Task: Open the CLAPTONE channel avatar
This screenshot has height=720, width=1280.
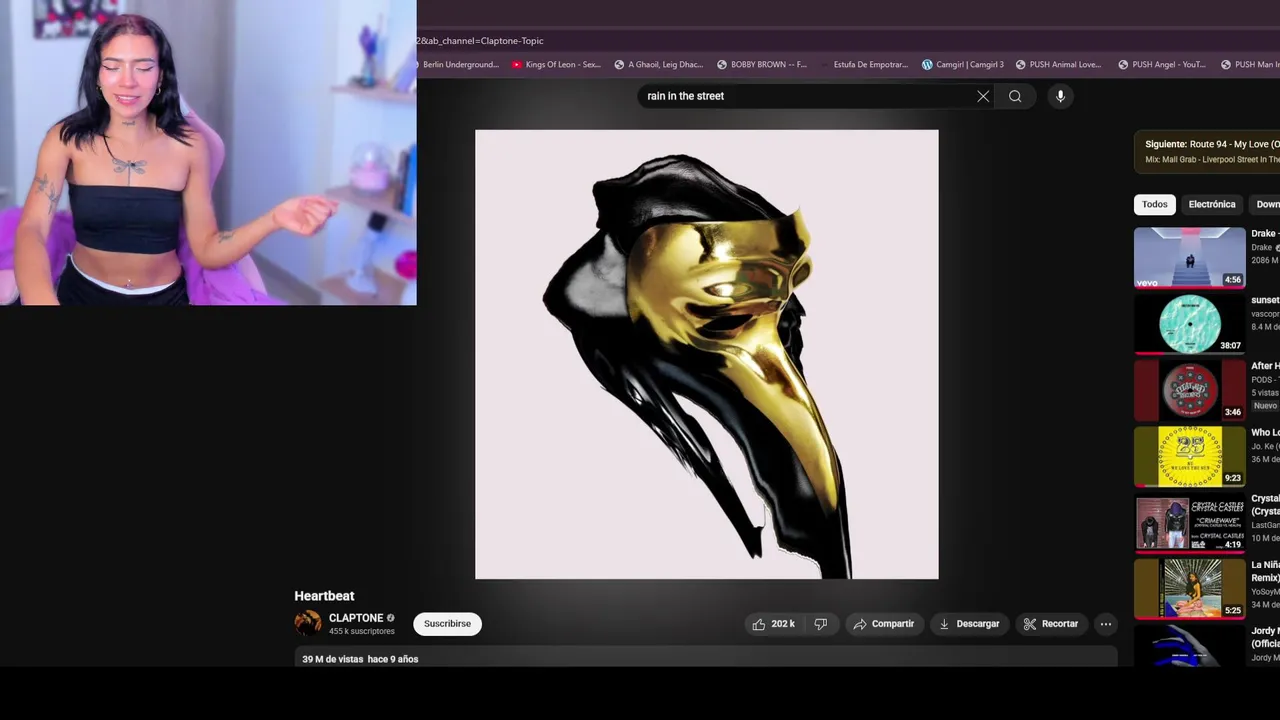Action: 308,623
